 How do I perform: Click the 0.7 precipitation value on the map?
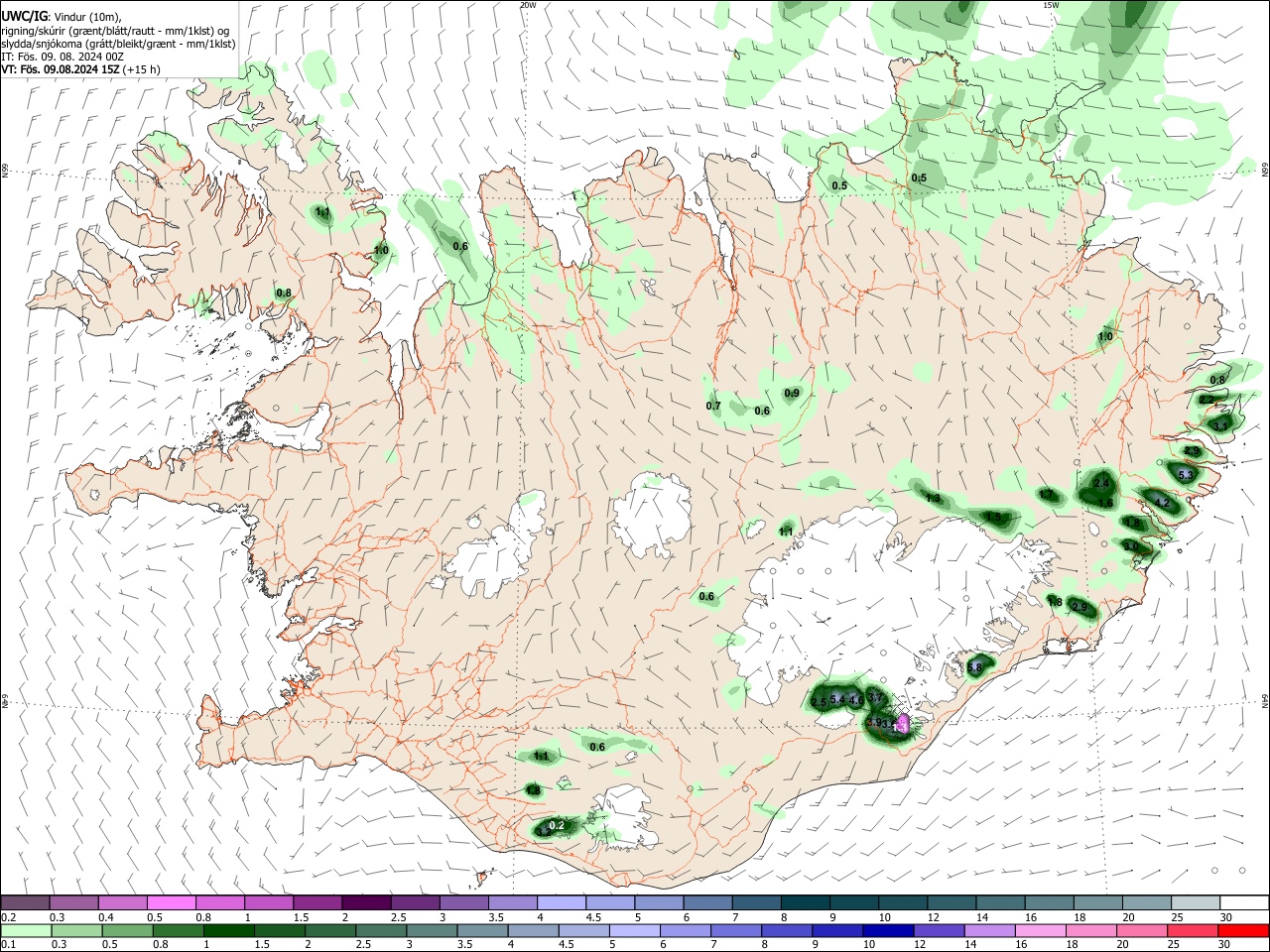(713, 407)
